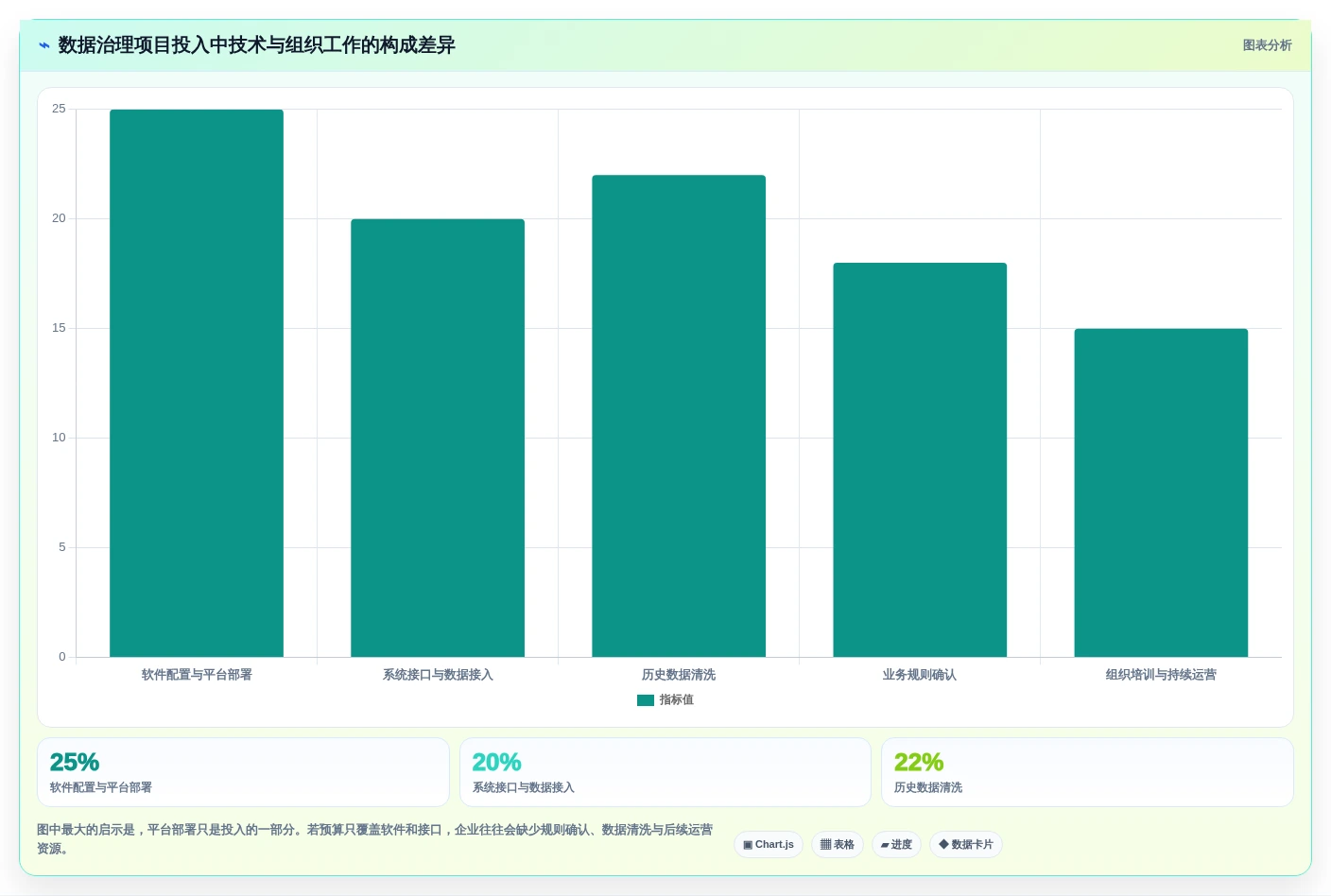Click the 表格 tag chip
This screenshot has height=896, width=1331.
pyautogui.click(x=838, y=845)
